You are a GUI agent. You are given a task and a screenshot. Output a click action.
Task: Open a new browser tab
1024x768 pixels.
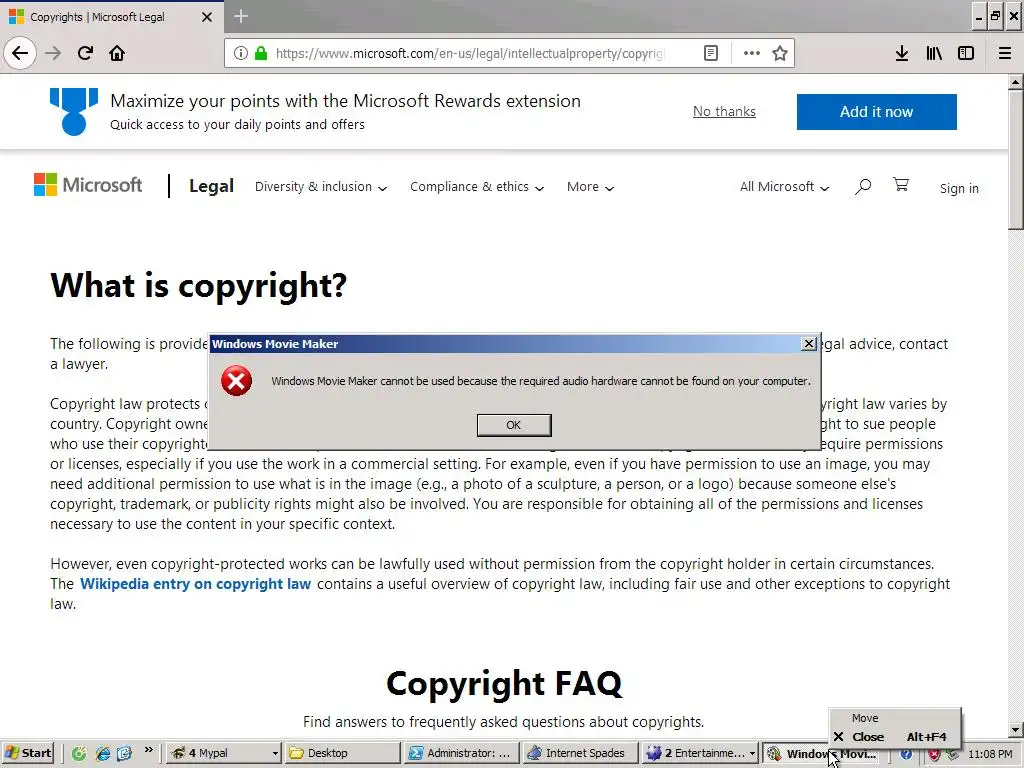tap(241, 16)
